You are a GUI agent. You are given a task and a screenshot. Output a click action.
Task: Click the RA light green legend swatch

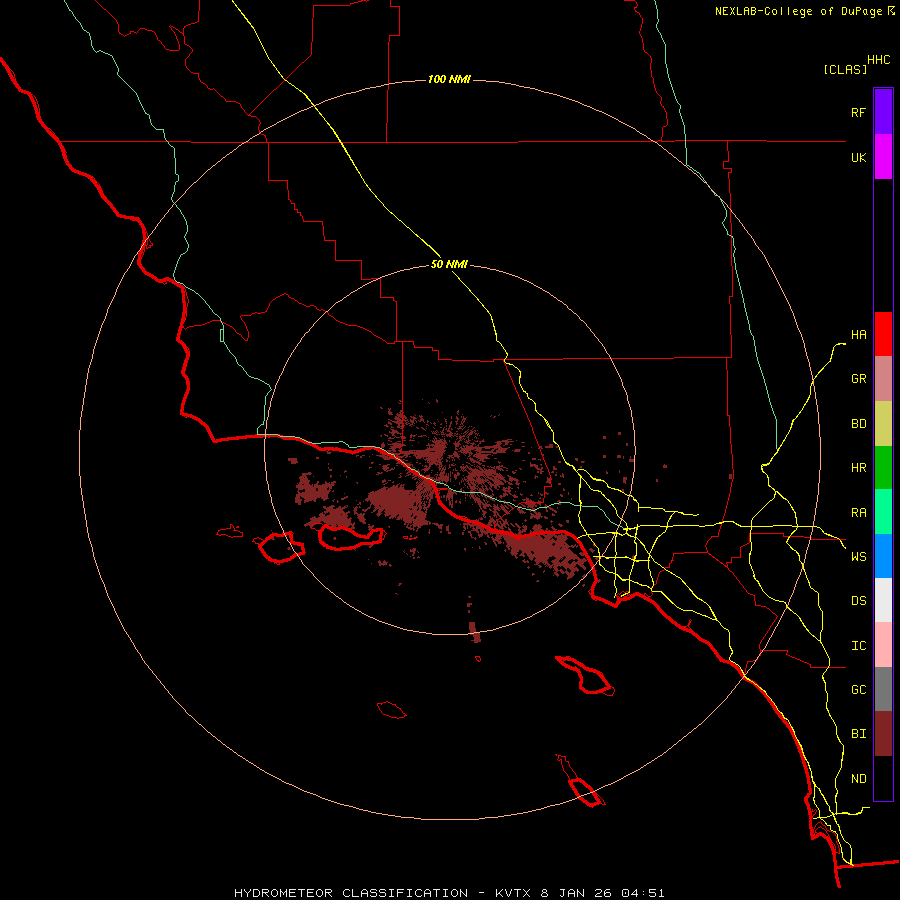[883, 512]
